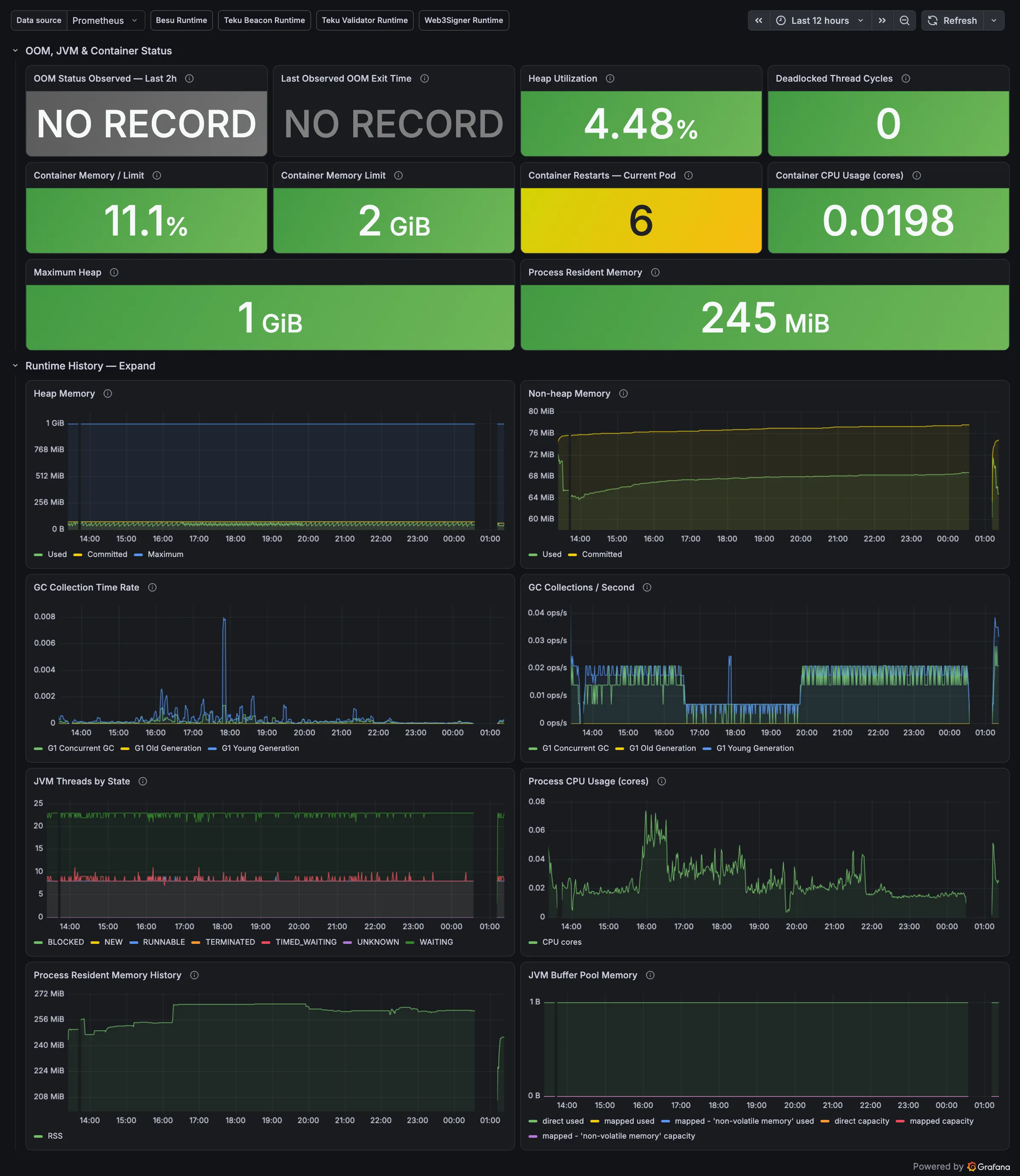1020x1176 pixels.
Task: Click the Container CPU Usage value 0.0198
Action: (889, 220)
